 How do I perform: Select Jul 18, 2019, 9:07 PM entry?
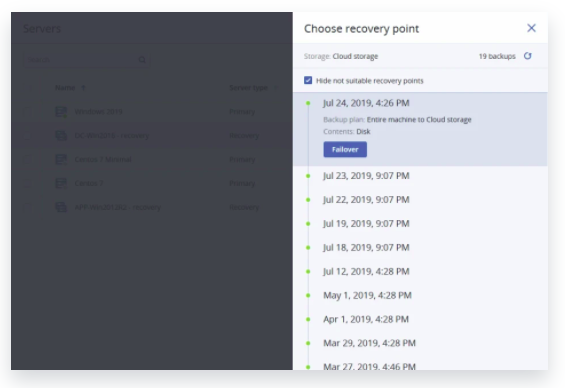click(366, 247)
